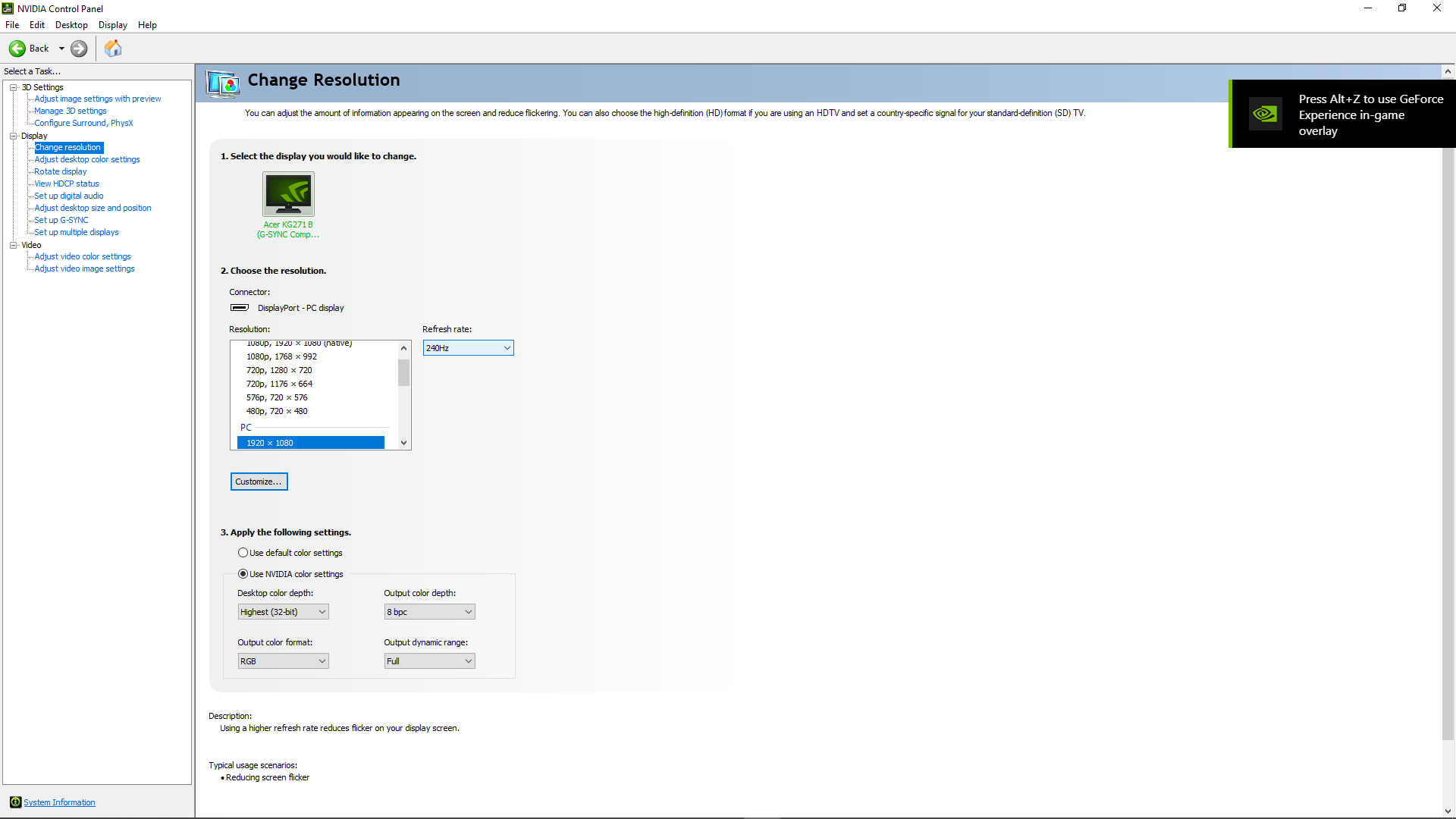1456x819 pixels.
Task: Click the DisplayPort connector icon
Action: [x=240, y=308]
